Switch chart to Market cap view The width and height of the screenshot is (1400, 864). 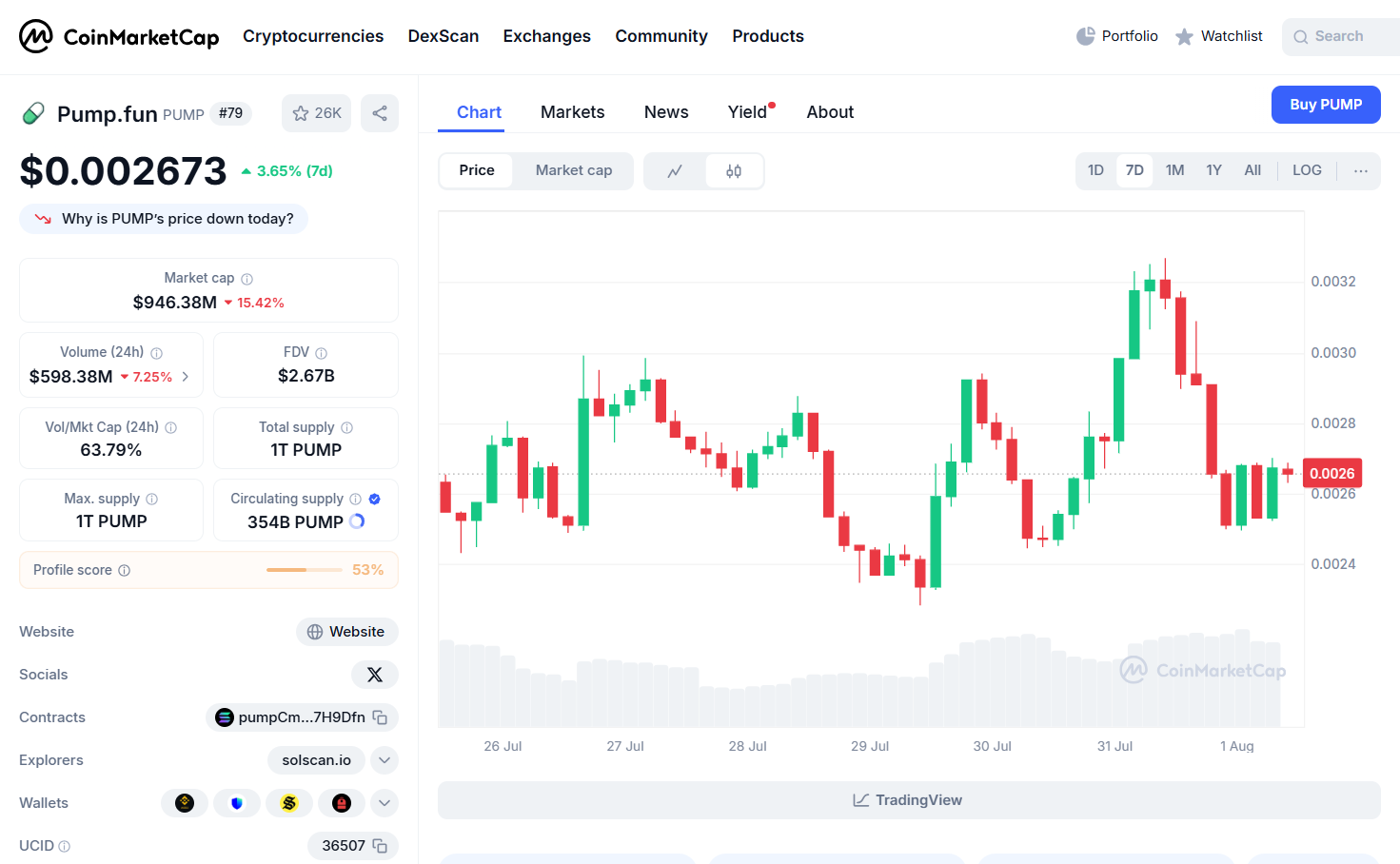pos(574,171)
